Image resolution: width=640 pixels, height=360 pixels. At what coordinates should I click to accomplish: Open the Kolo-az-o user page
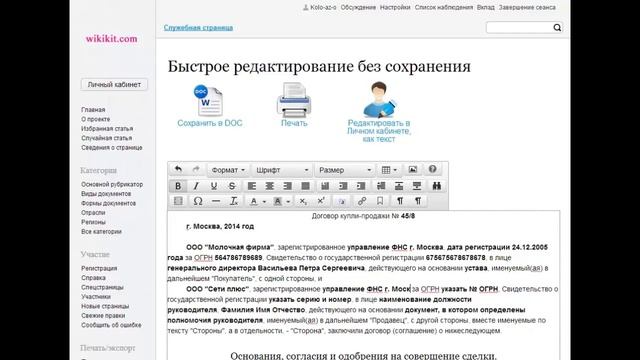[x=323, y=7]
